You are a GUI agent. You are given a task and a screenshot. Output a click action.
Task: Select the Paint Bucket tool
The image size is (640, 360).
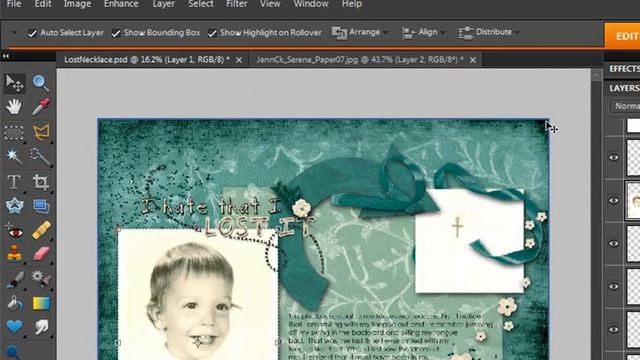14,303
